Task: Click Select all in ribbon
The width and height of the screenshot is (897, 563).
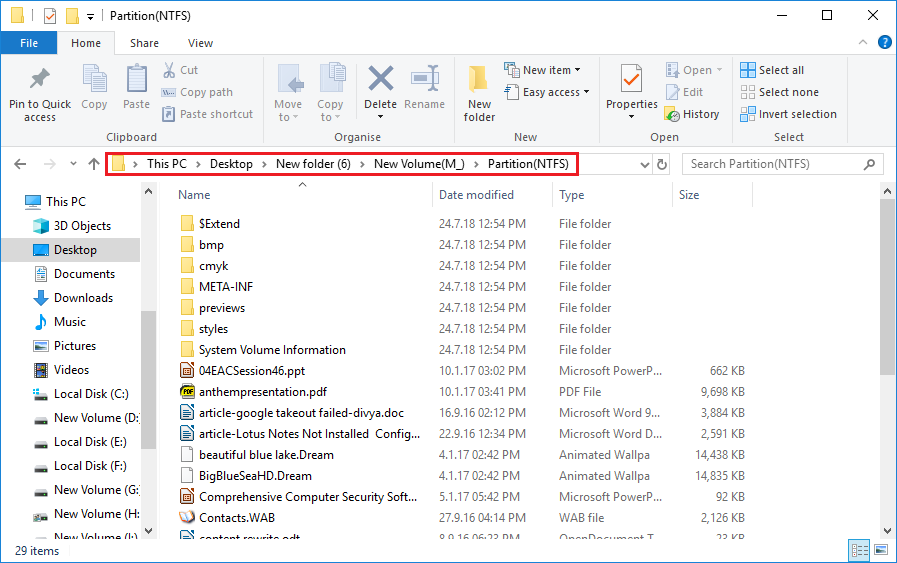Action: 772,70
